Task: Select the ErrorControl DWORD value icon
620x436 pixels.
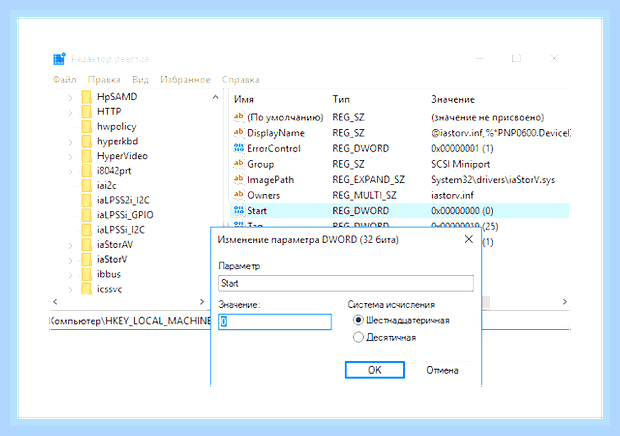Action: coord(239,148)
